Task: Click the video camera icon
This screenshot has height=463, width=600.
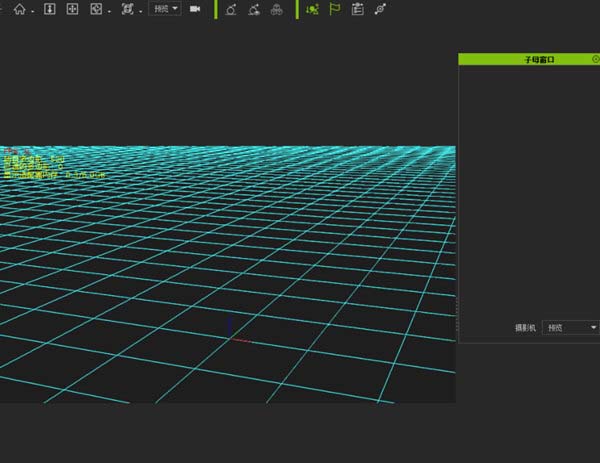Action: [x=195, y=9]
